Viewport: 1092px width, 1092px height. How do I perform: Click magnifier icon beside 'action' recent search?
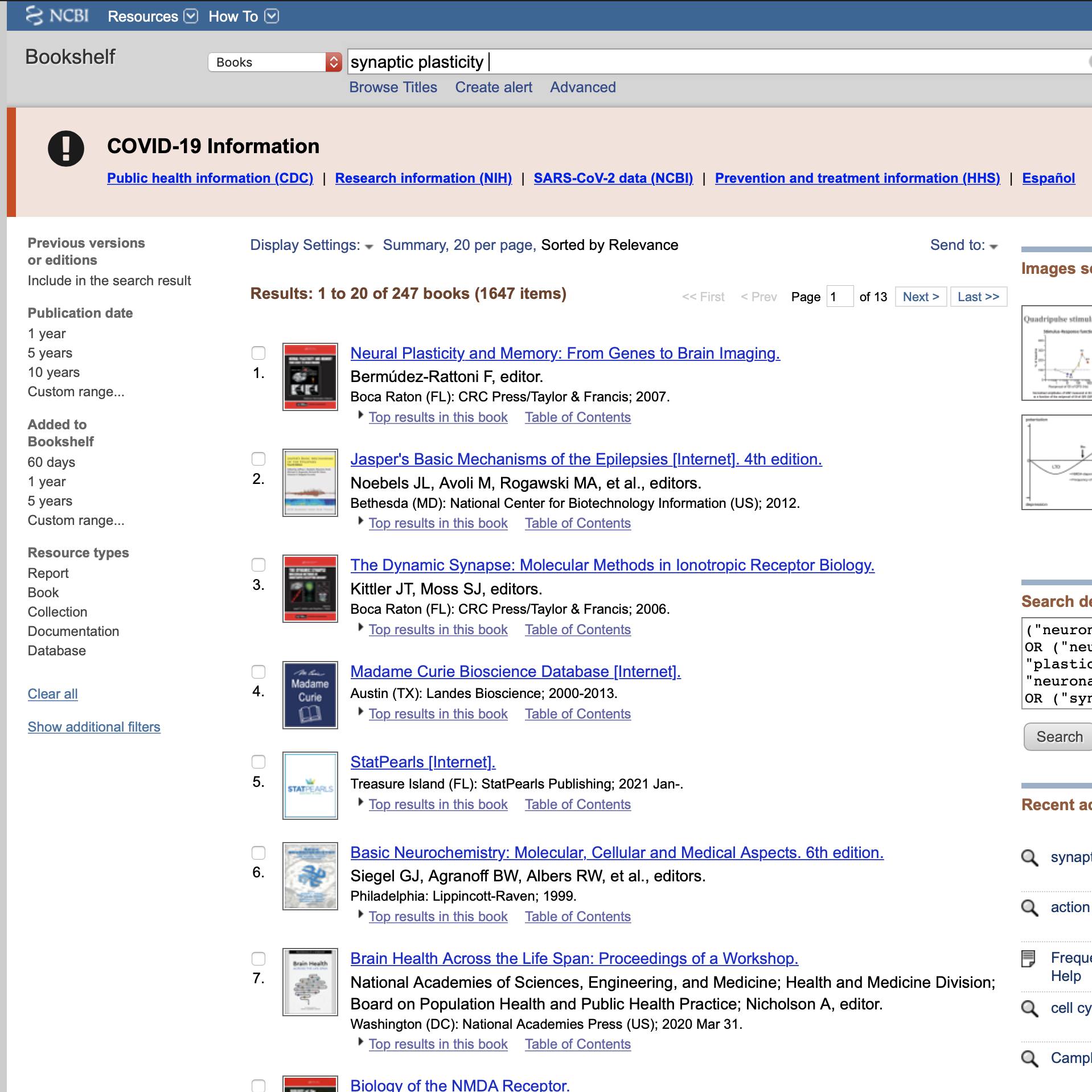tap(1030, 907)
